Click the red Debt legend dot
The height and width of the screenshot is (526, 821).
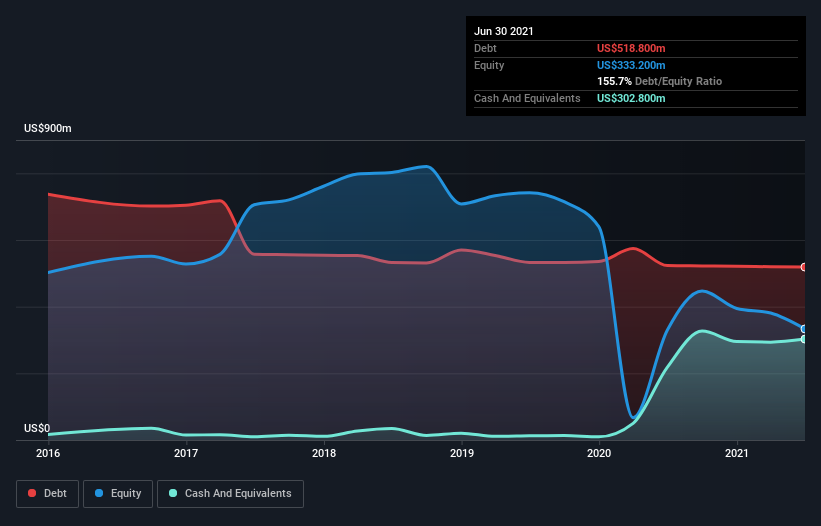[32, 493]
